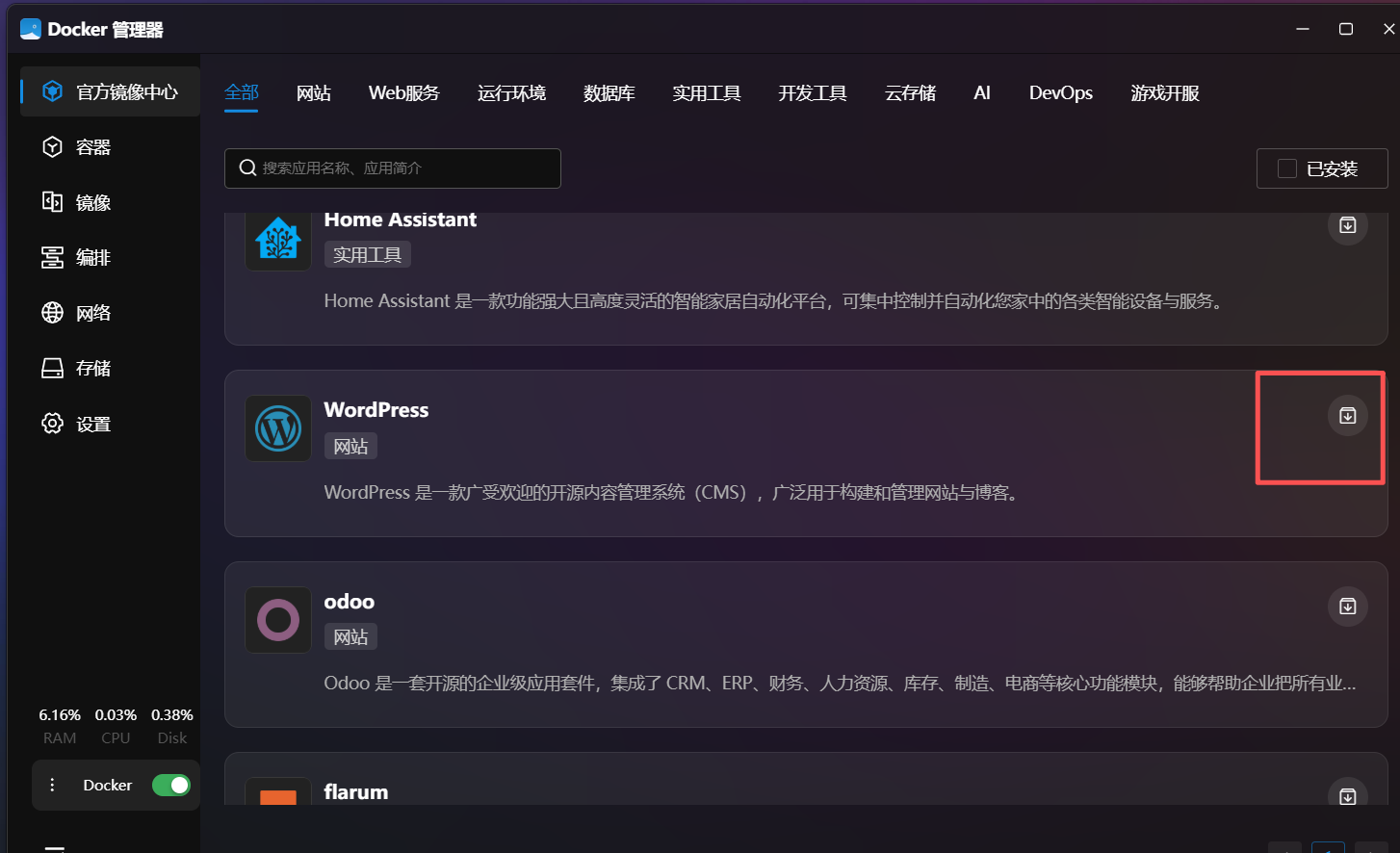Click the odoo app logo
Viewport: 1400px width, 853px height.
(278, 620)
